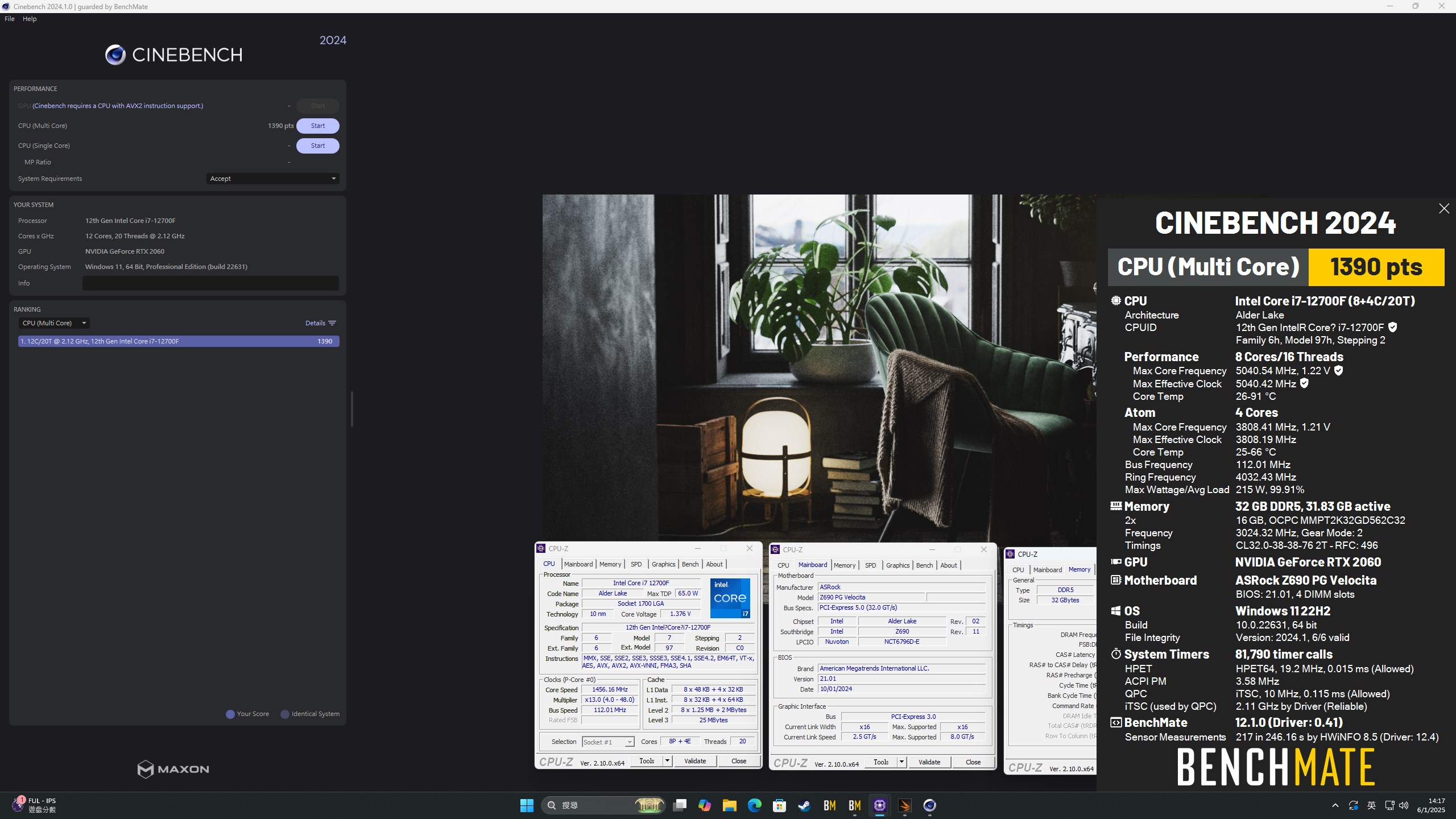The height and width of the screenshot is (819, 1456).
Task: Open Microsoft Store from the taskbar
Action: click(x=780, y=805)
